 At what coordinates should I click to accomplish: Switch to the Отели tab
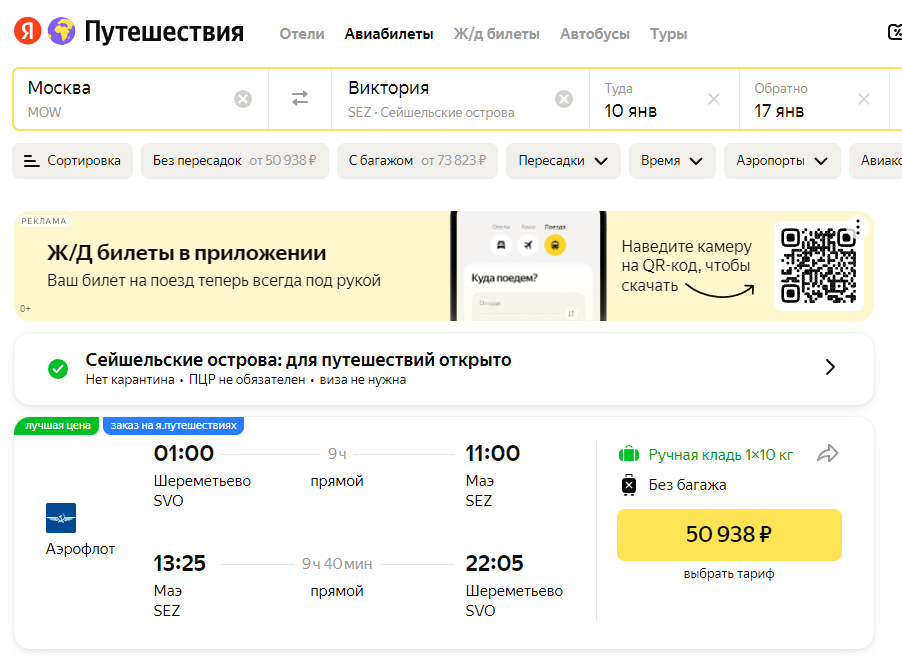(302, 34)
